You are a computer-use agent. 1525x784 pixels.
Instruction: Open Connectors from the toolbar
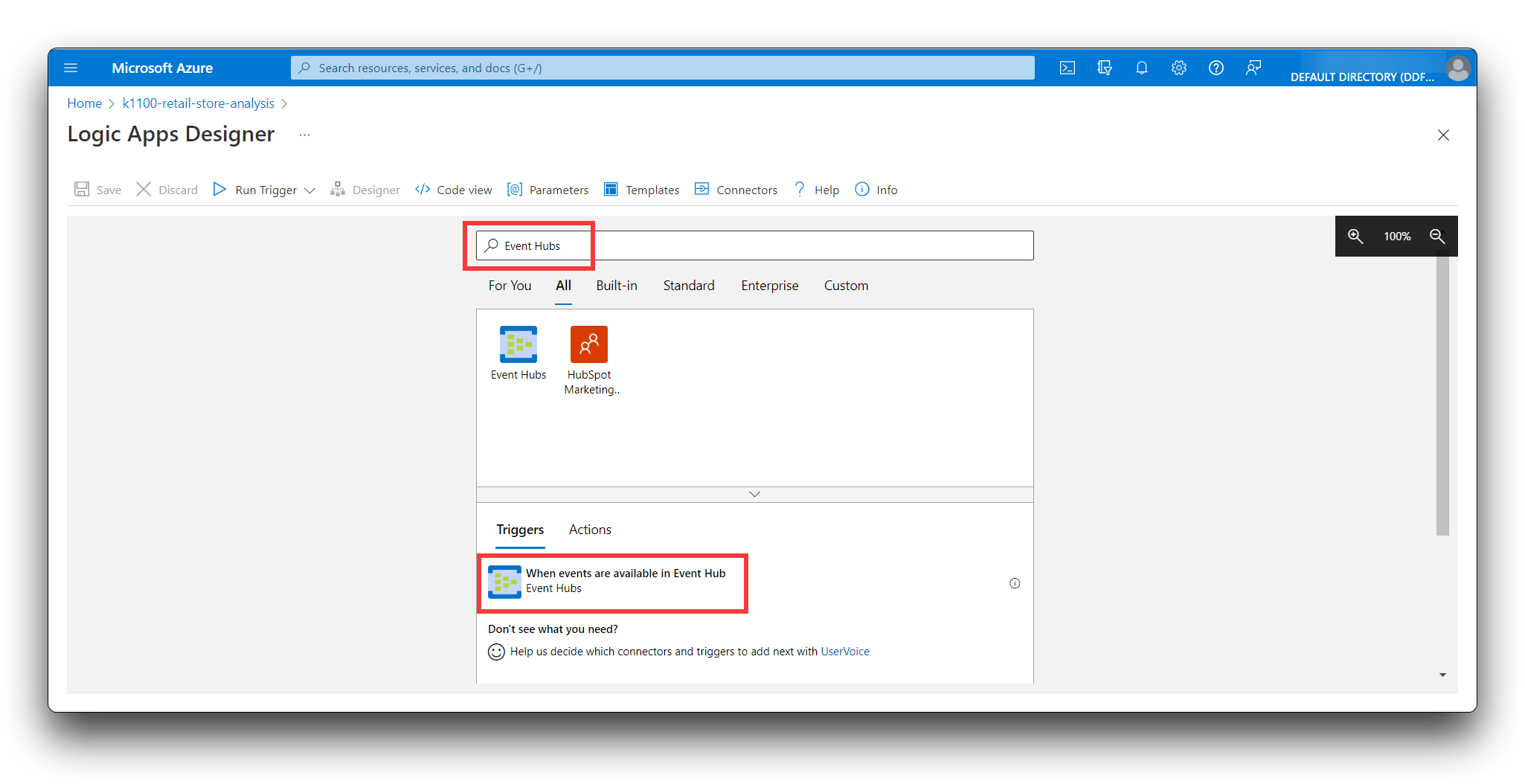pyautogui.click(x=736, y=190)
